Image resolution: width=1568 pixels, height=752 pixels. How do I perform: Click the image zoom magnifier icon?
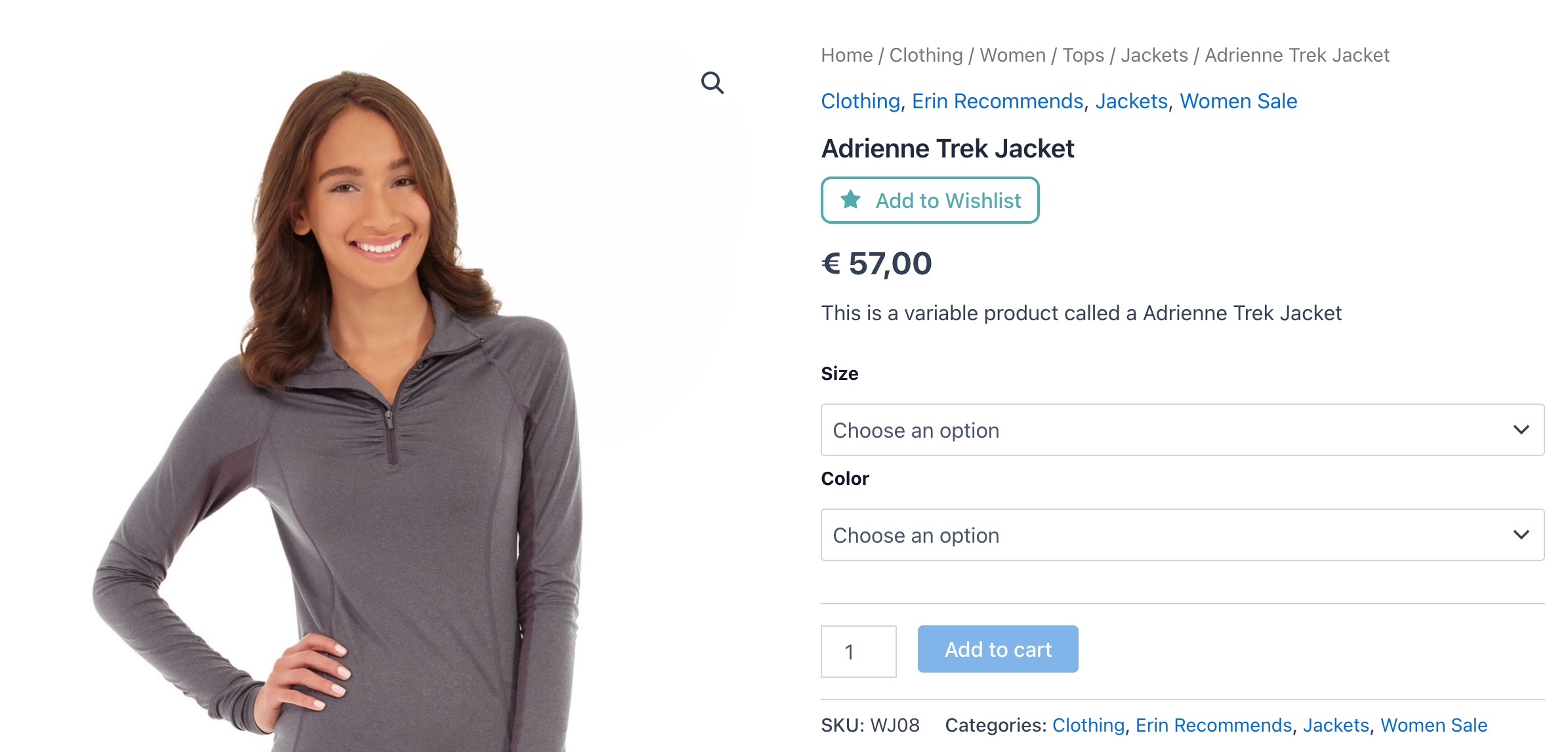coord(713,82)
